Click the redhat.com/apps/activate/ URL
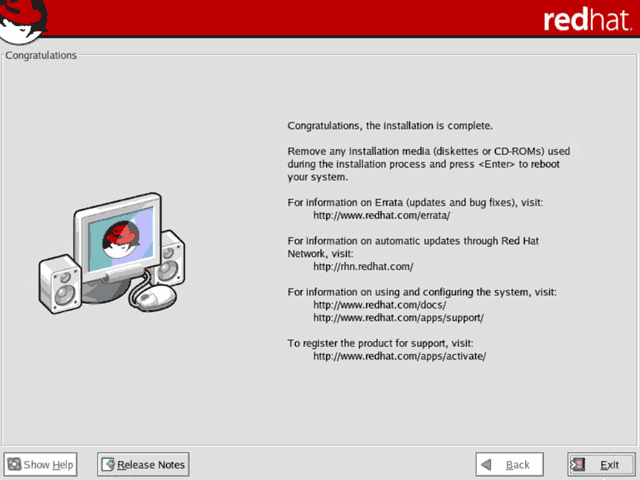The width and height of the screenshot is (640, 480). pos(399,356)
